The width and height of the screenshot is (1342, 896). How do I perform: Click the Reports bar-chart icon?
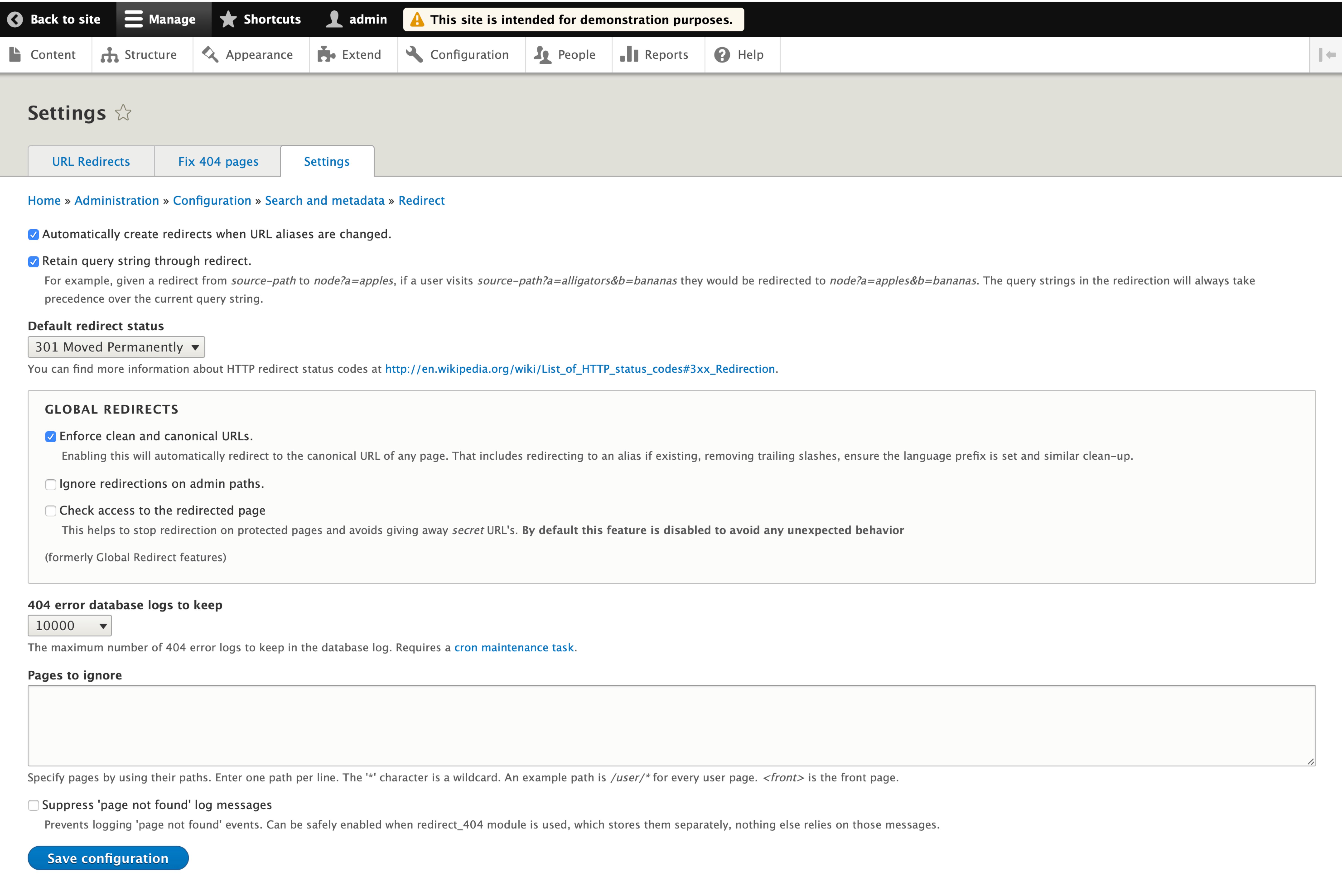[x=629, y=54]
